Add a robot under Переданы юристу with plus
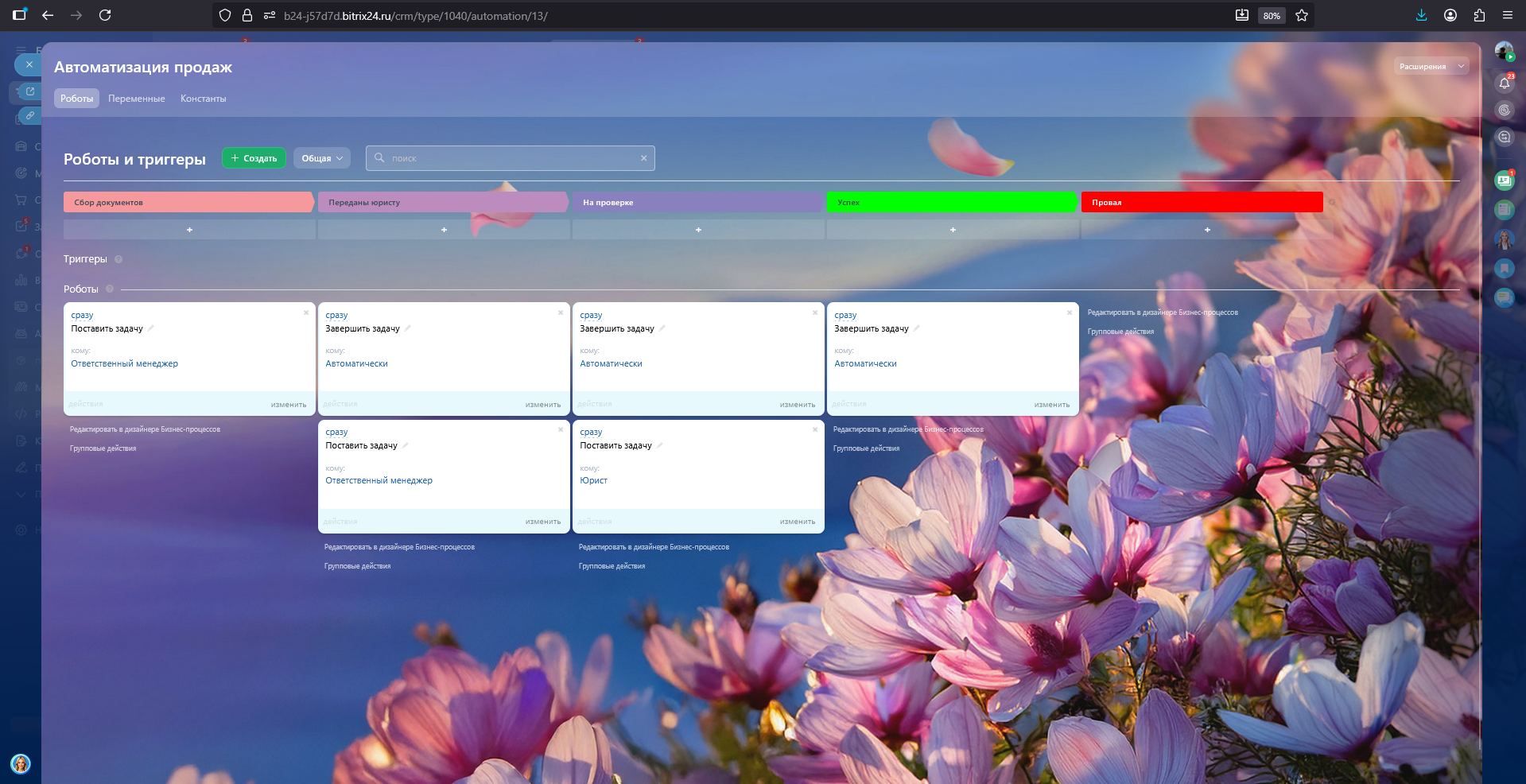The image size is (1526, 784). (x=444, y=230)
